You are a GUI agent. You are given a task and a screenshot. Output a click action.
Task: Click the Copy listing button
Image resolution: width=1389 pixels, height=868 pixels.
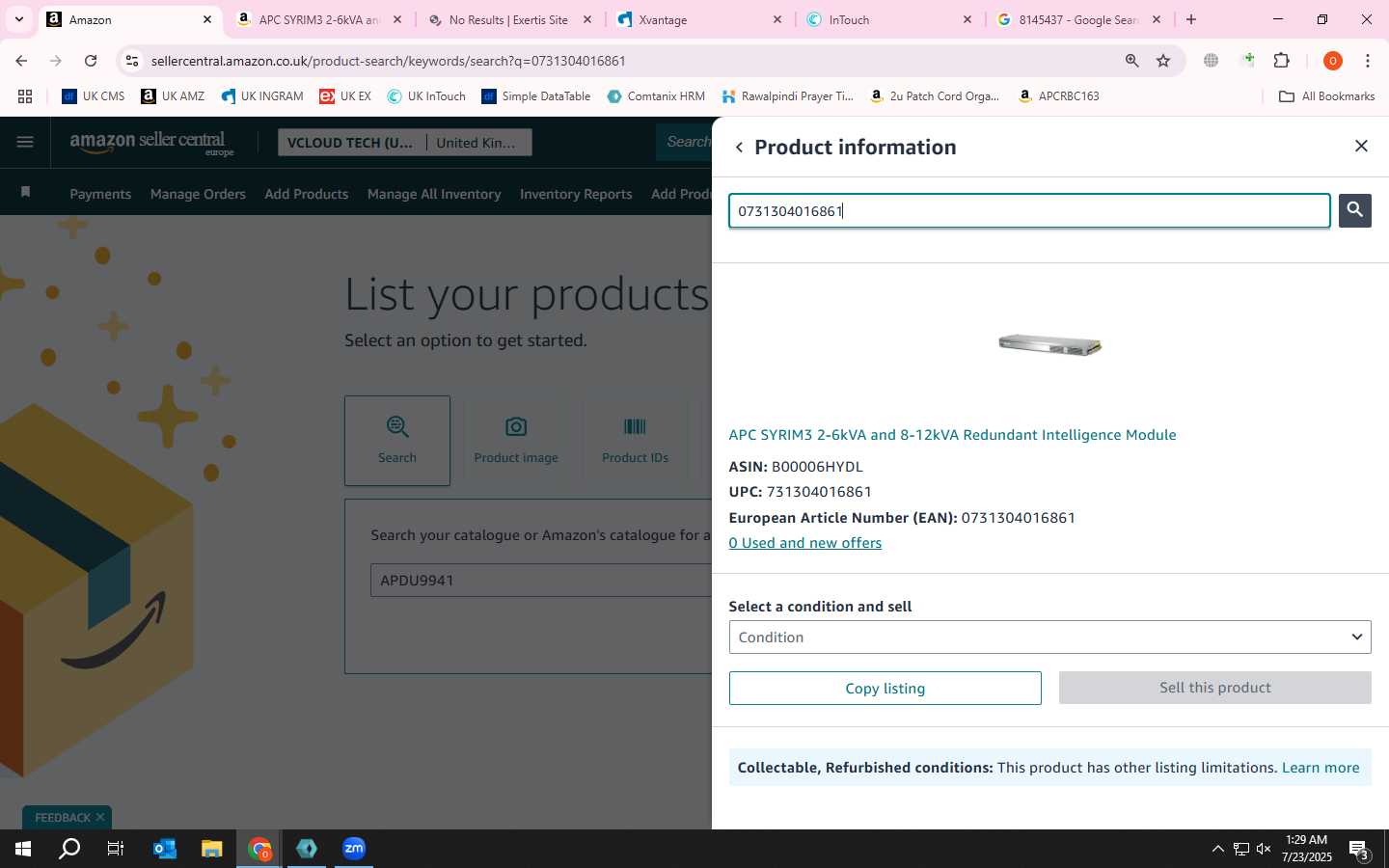pyautogui.click(x=885, y=688)
